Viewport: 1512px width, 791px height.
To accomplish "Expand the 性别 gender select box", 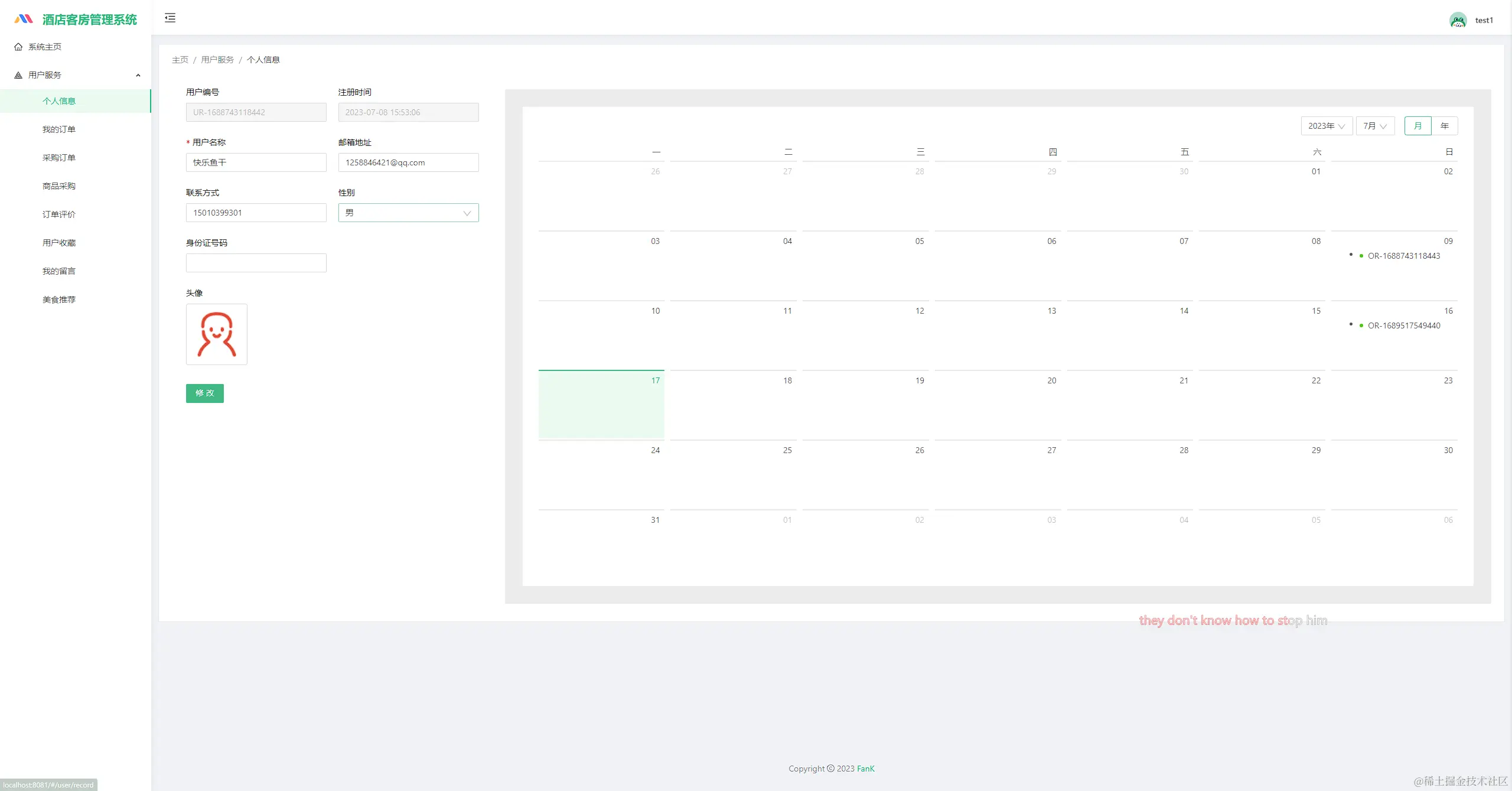I will pos(408,213).
